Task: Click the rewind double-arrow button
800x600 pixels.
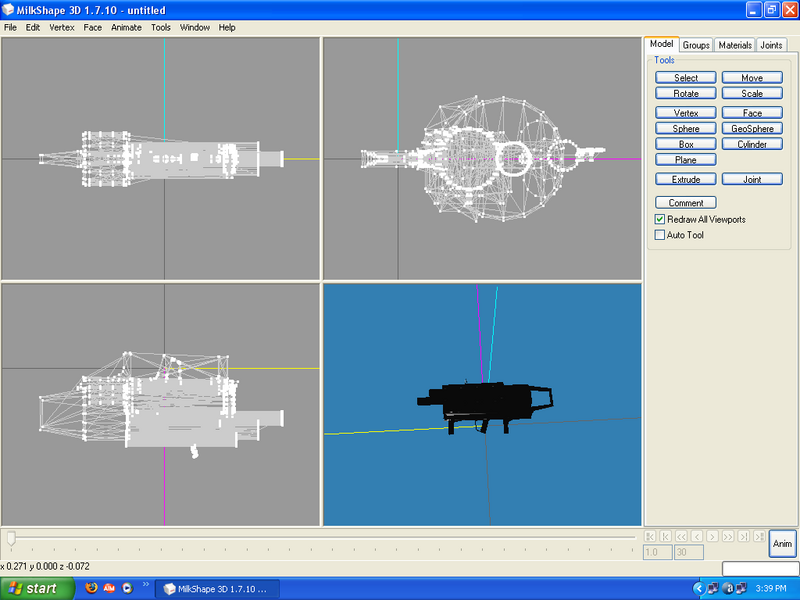Action: coord(681,536)
